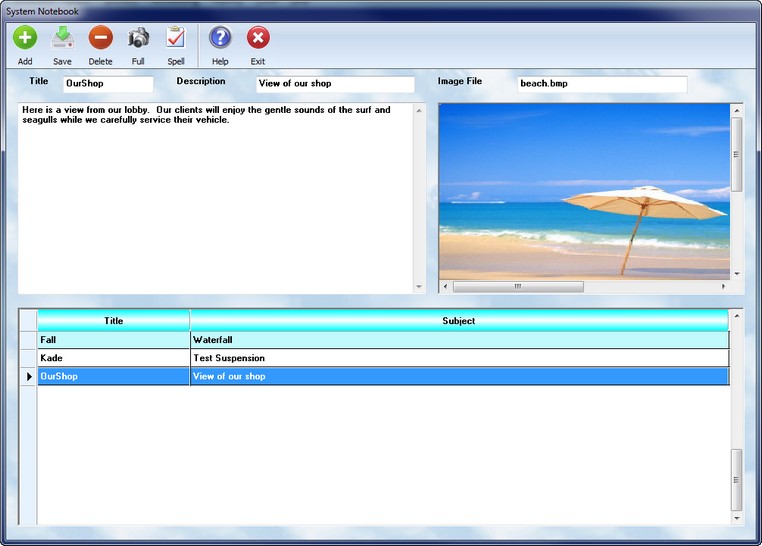Open Full view camera icon

click(x=138, y=39)
